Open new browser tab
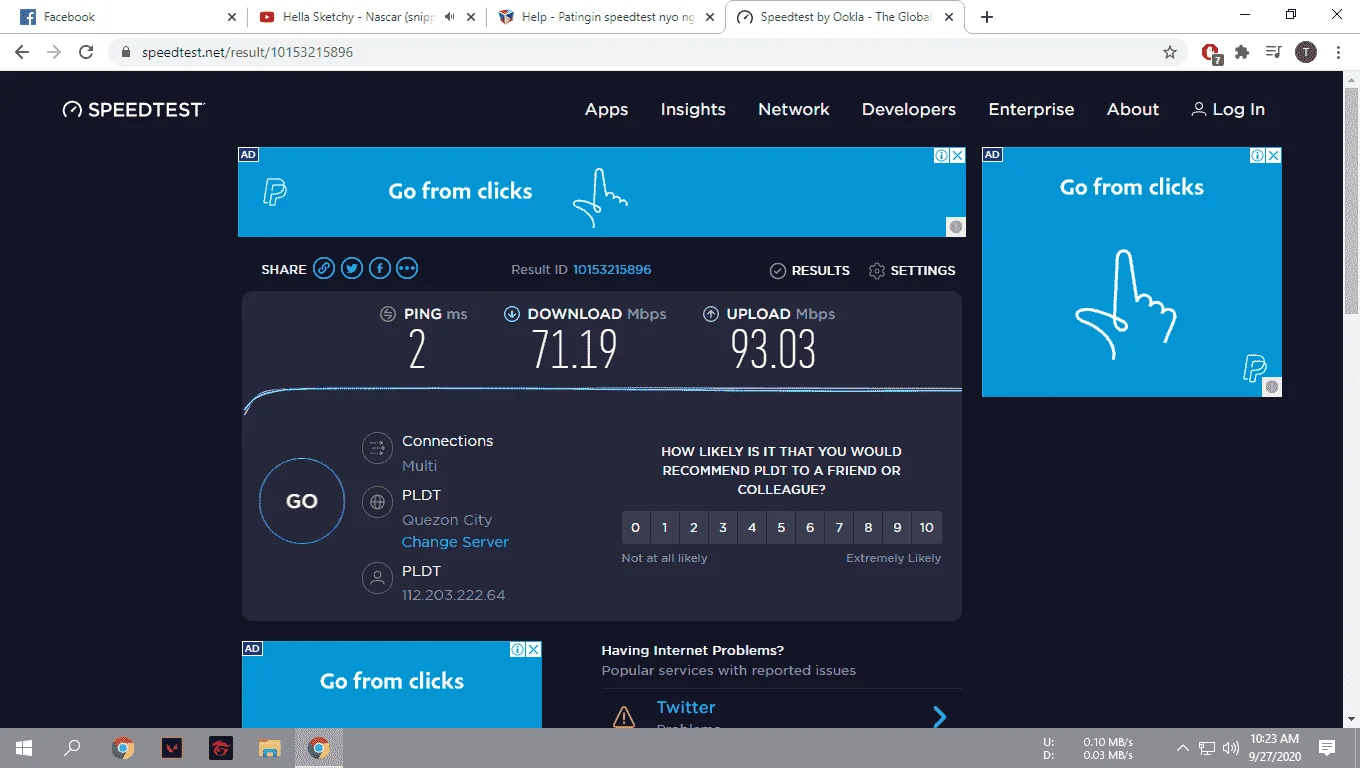1360x768 pixels. [987, 17]
